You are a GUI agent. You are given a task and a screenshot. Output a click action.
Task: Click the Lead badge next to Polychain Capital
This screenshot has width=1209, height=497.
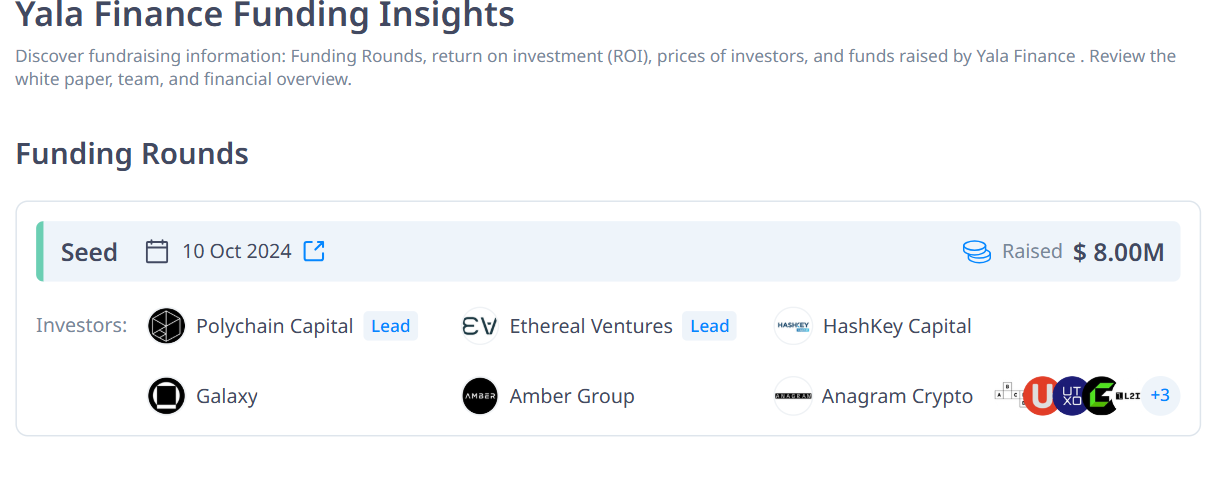390,326
